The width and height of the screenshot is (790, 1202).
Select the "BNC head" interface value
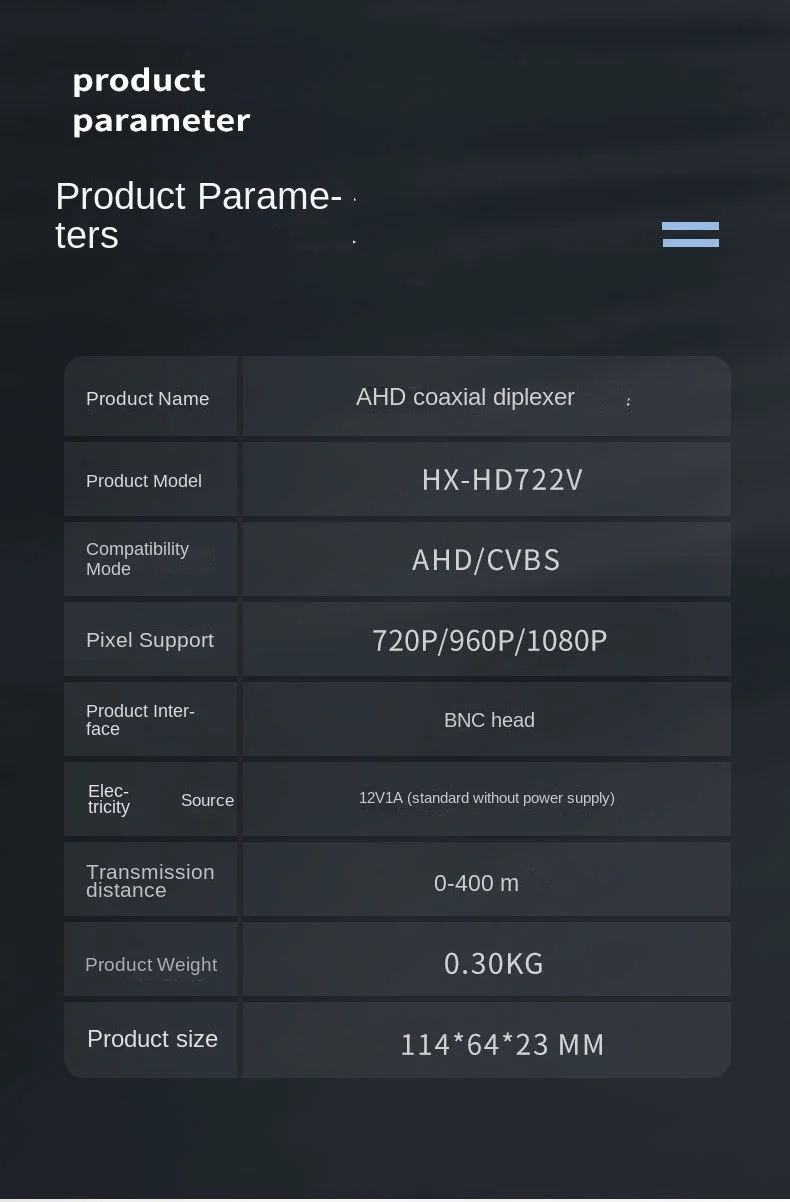pos(489,720)
